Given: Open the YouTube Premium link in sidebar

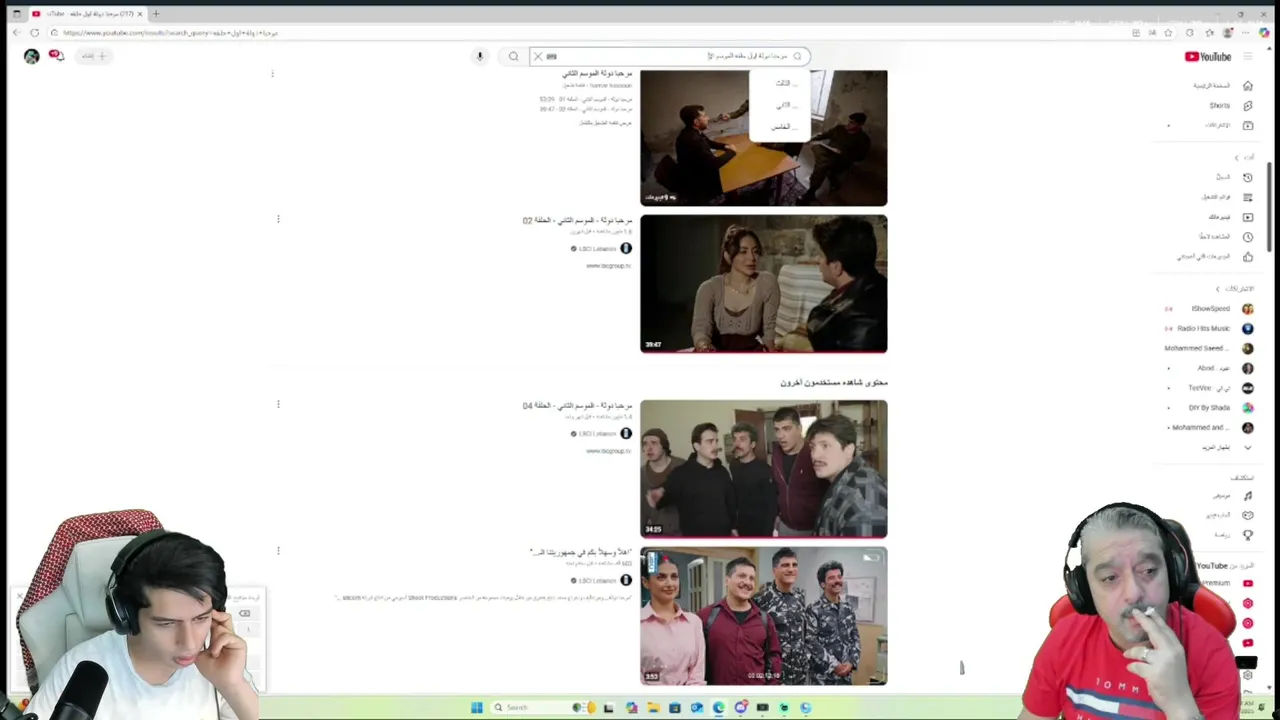Looking at the screenshot, I should (x=1225, y=583).
